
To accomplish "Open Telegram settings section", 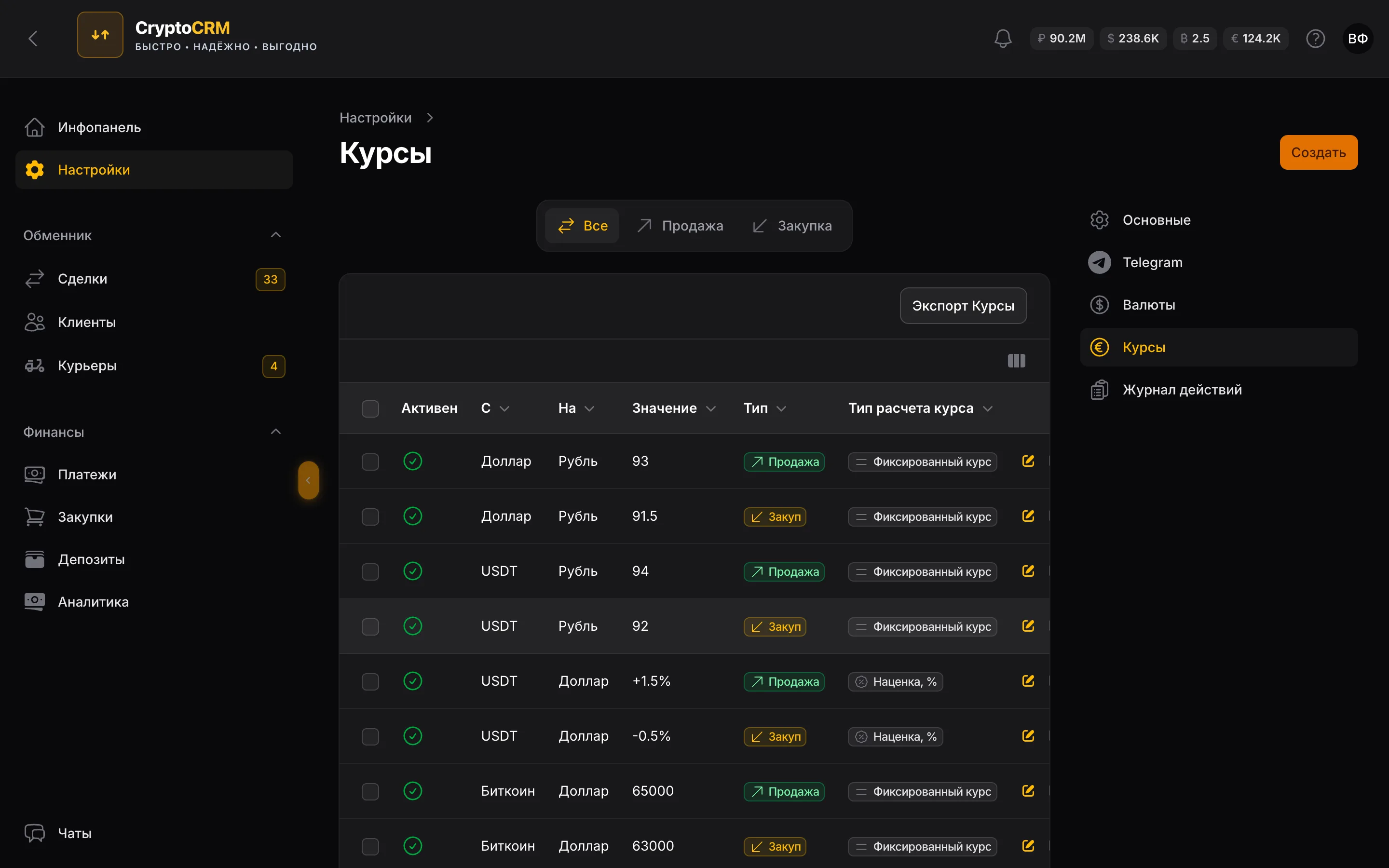I will click(1219, 262).
